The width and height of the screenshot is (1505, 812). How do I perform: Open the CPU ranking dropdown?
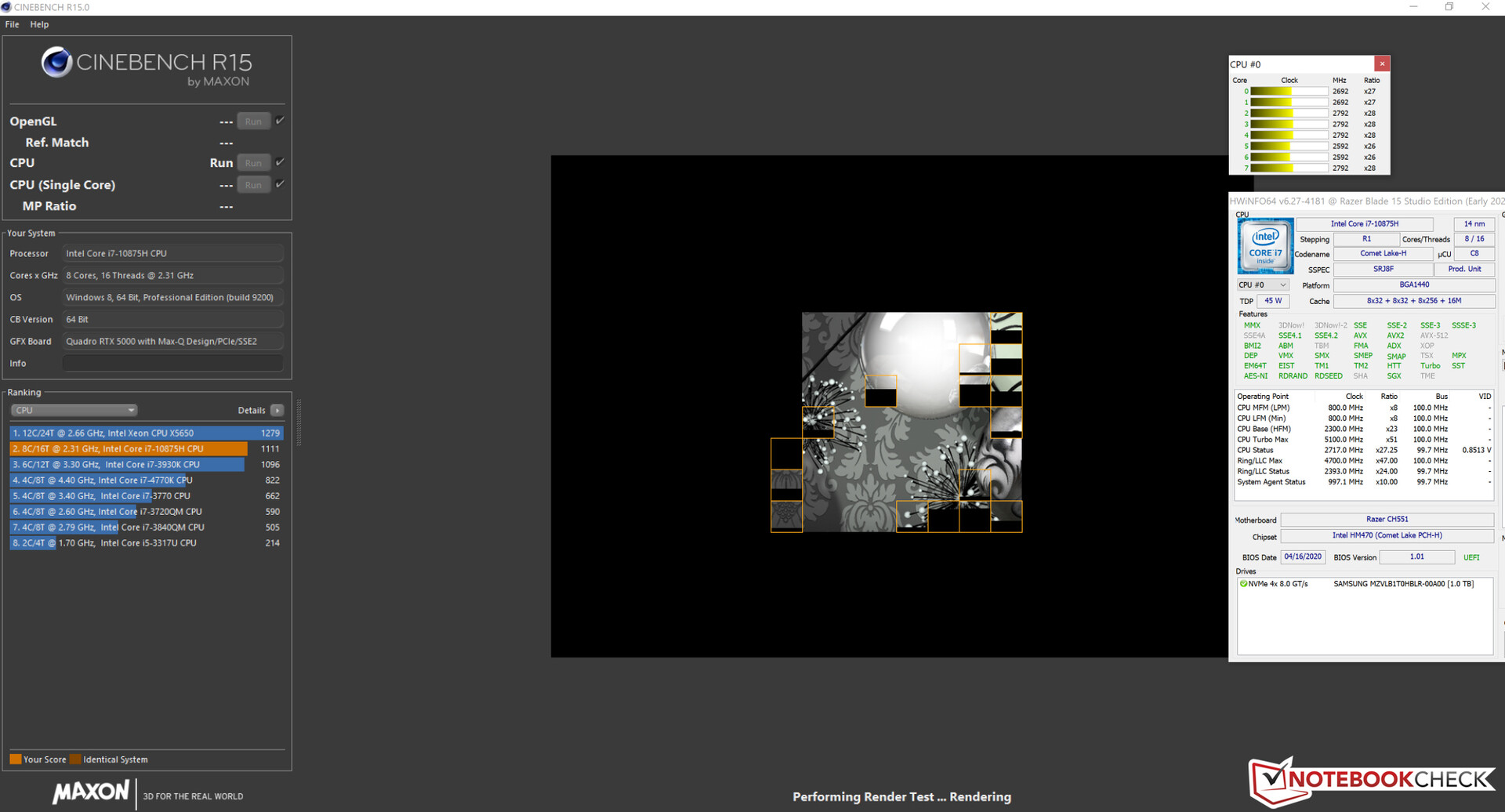tap(74, 410)
